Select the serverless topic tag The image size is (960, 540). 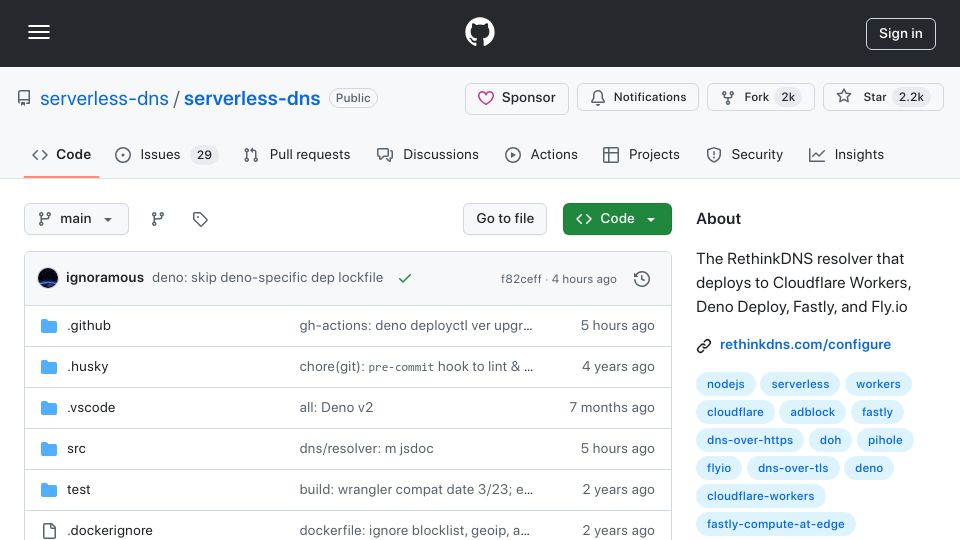point(800,384)
